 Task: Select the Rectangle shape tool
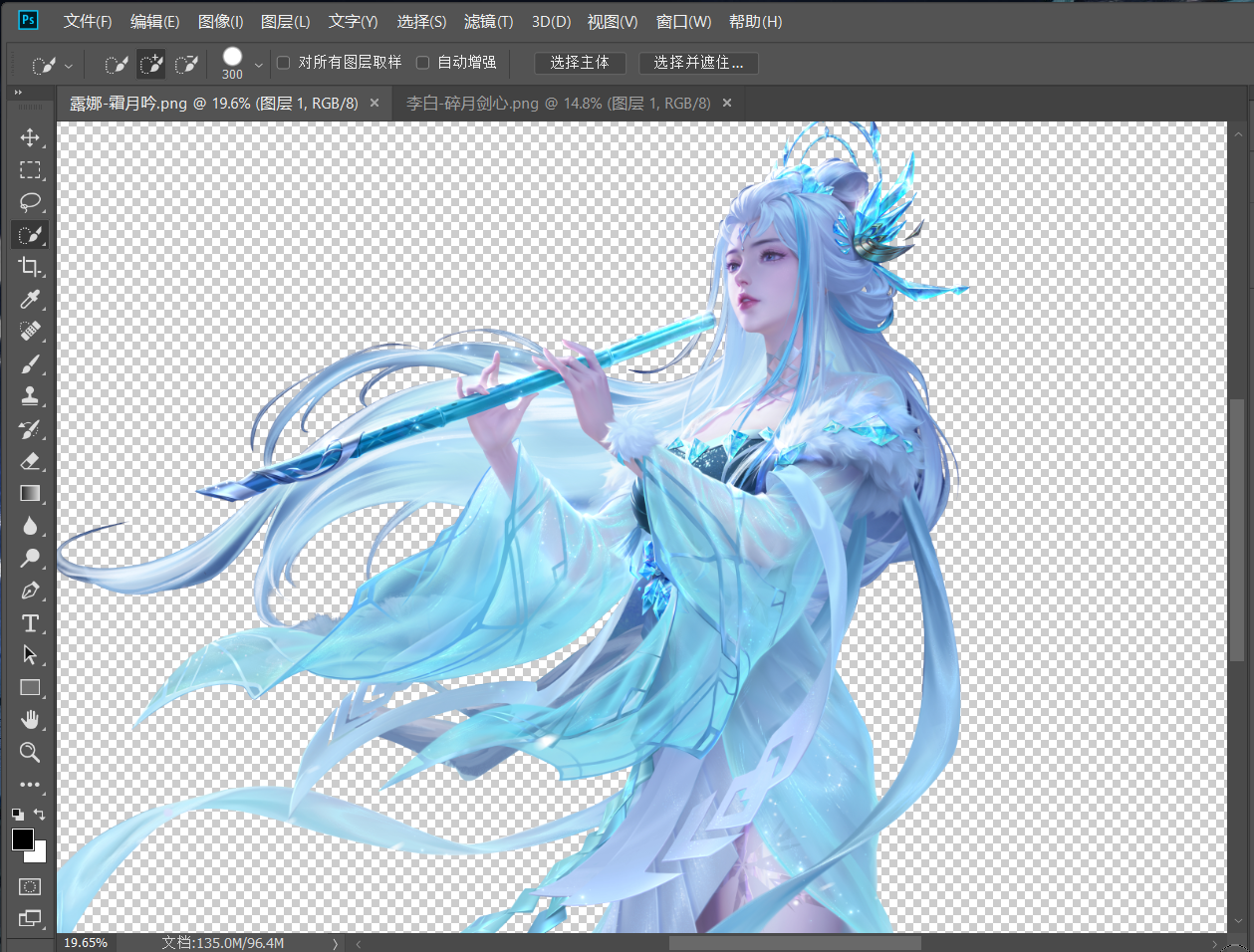(x=30, y=688)
